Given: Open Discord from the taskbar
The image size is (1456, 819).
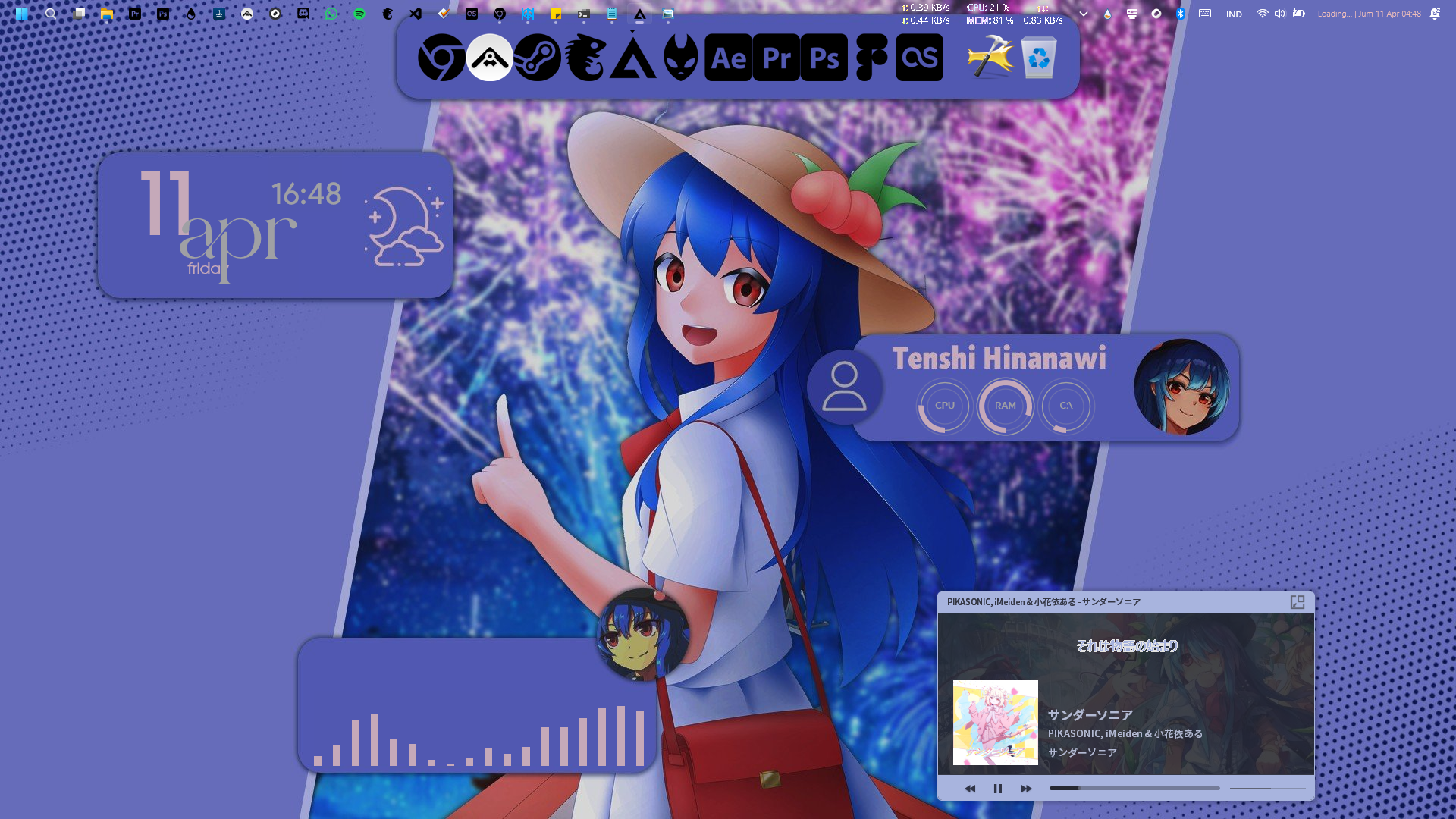Looking at the screenshot, I should point(303,14).
